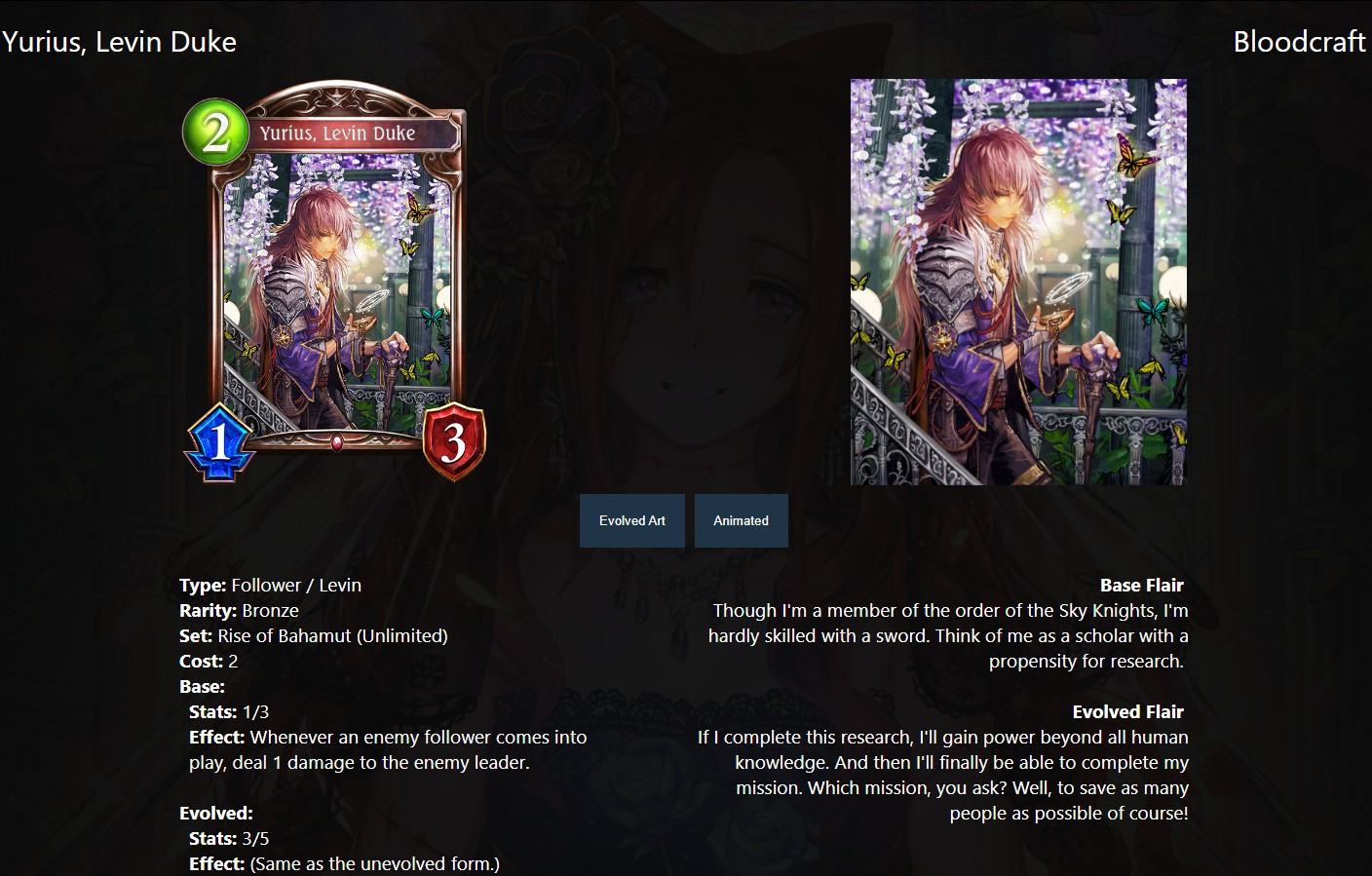Click the Evolved stats 3/5 line
The height and width of the screenshot is (876, 1372).
click(229, 838)
